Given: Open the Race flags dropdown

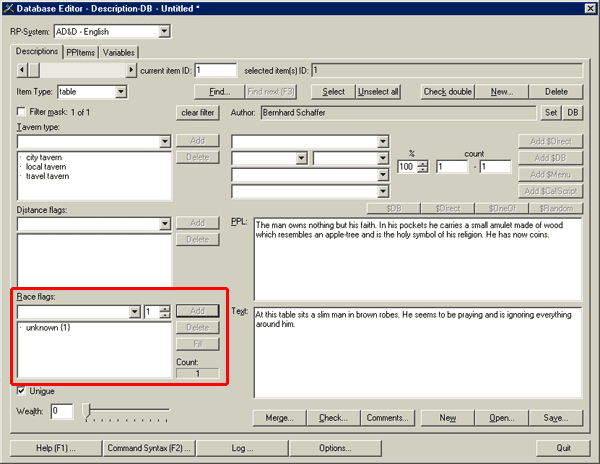Looking at the screenshot, I should click(134, 312).
